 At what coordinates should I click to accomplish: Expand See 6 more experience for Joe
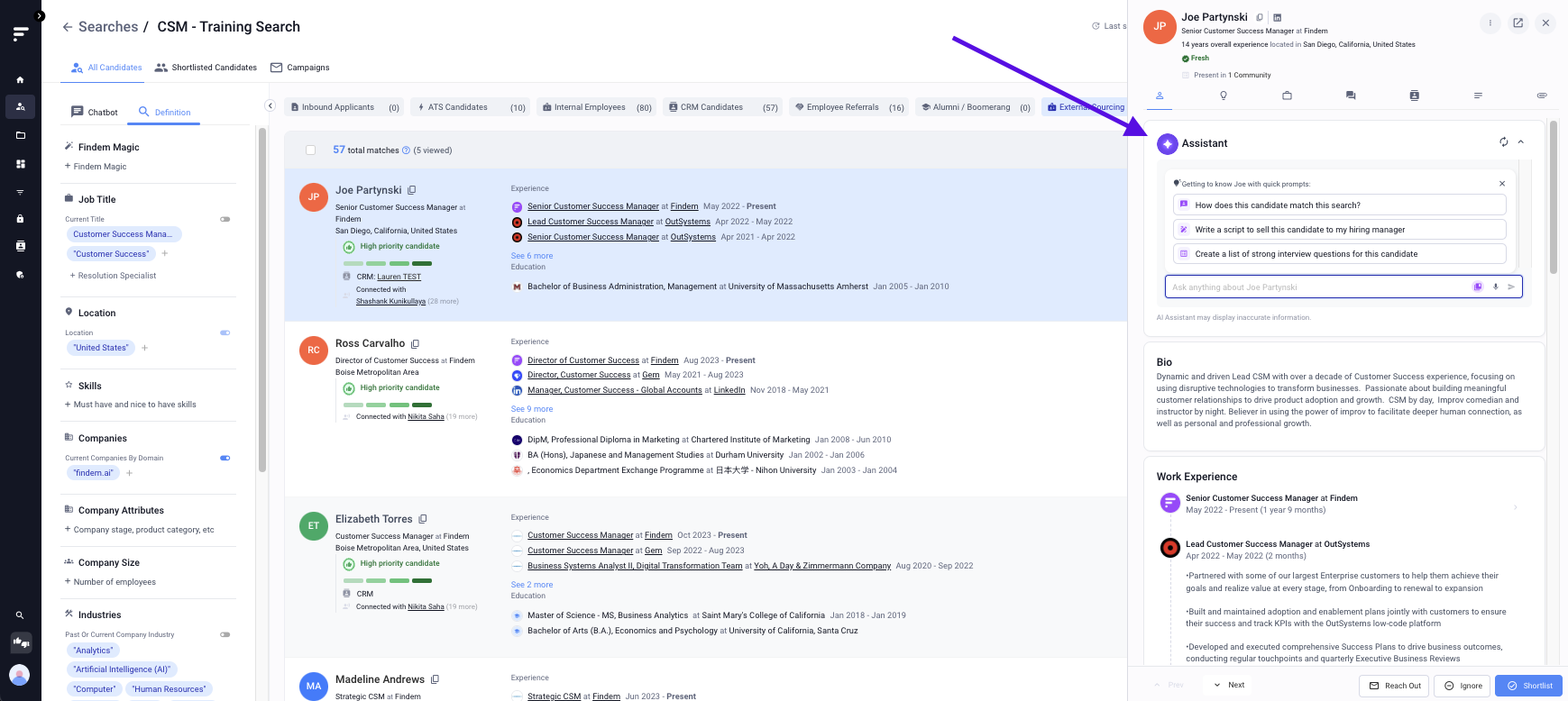532,256
